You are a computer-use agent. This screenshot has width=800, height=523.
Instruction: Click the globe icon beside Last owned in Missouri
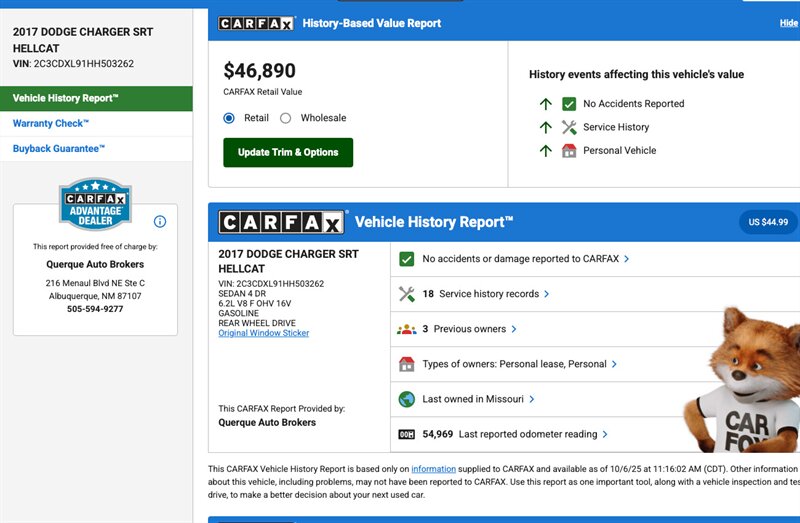click(x=406, y=399)
